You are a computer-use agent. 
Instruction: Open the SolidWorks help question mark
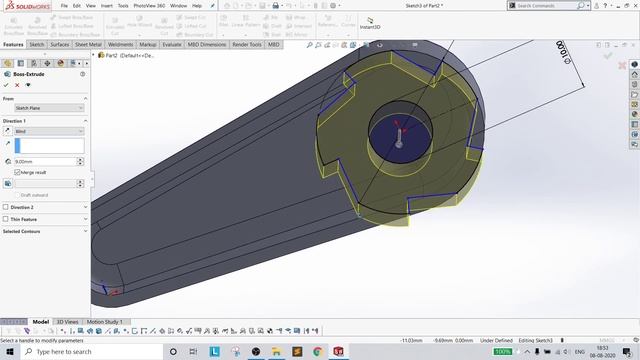coord(605,6)
